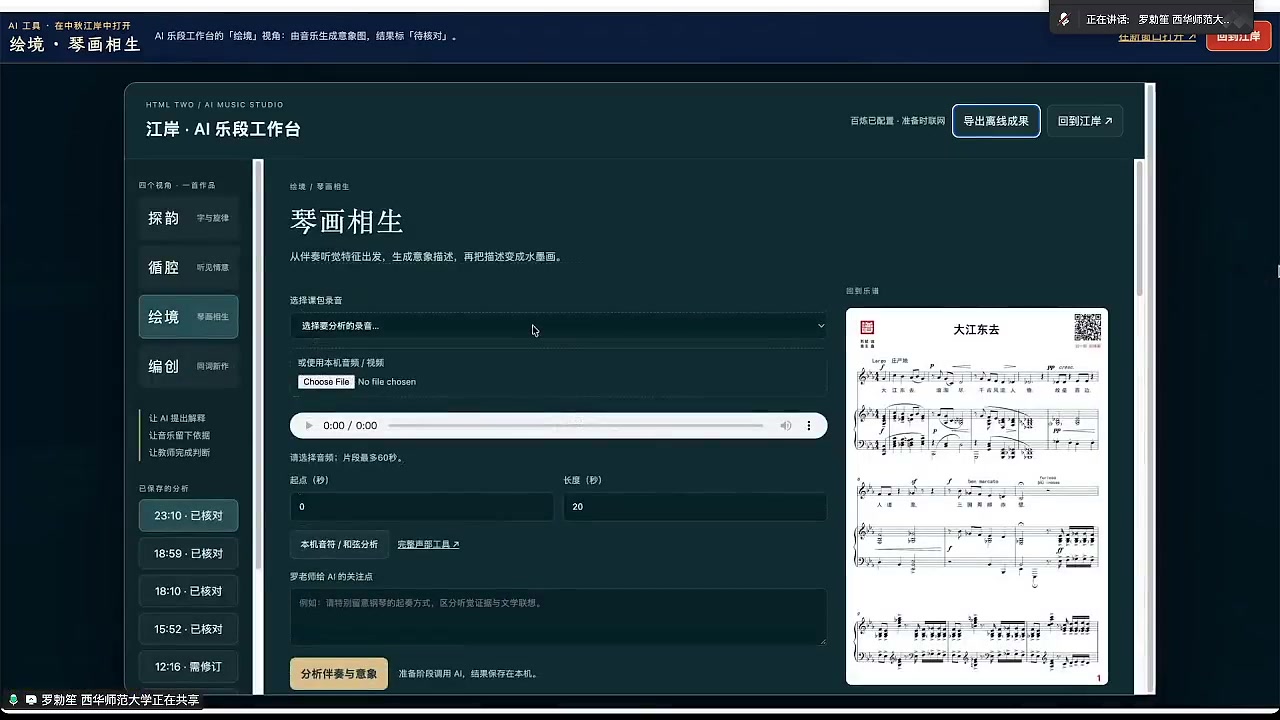
Task: Open saved analysis 23:10 · 已核对
Action: (188, 516)
